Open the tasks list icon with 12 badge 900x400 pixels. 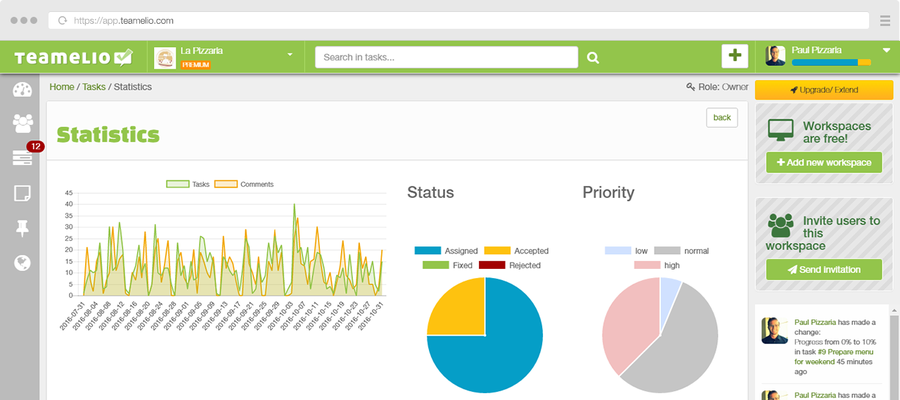tap(22, 158)
